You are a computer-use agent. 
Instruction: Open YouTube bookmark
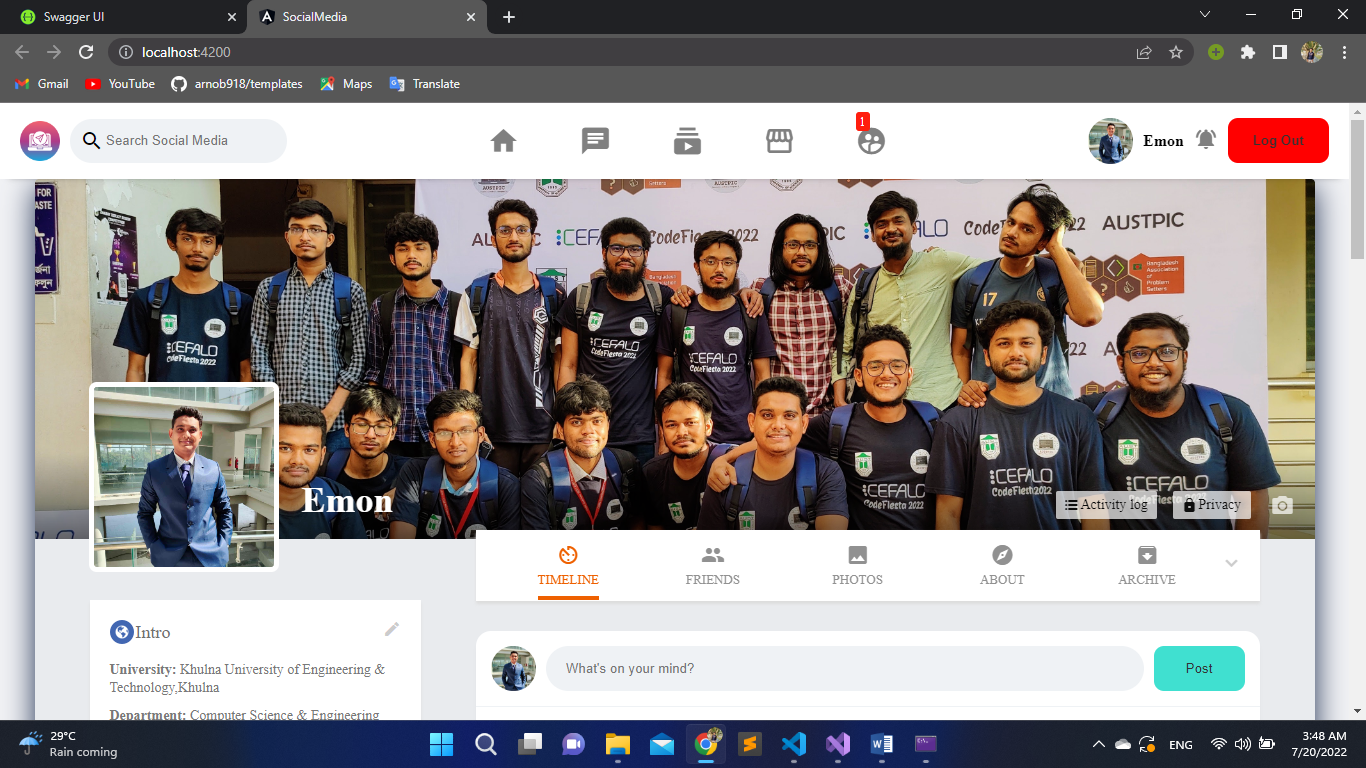[120, 84]
